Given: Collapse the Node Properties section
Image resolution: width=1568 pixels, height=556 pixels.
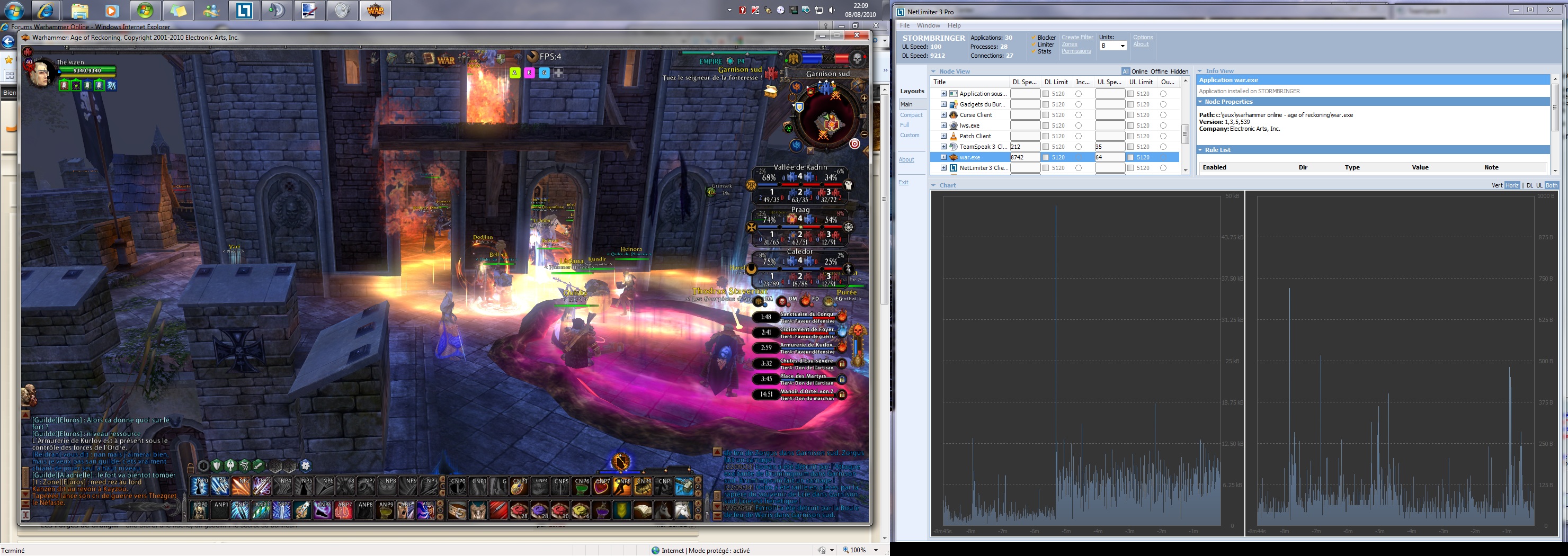Looking at the screenshot, I should (x=1200, y=102).
